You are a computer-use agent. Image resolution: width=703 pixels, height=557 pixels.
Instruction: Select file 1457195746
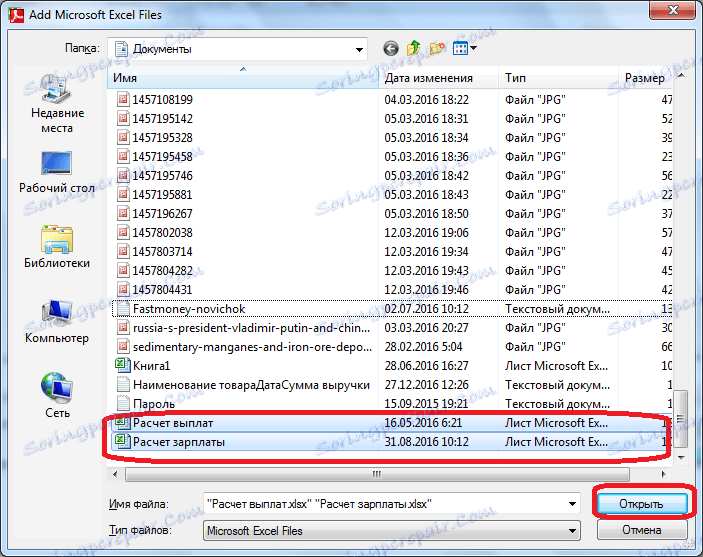pos(162,175)
